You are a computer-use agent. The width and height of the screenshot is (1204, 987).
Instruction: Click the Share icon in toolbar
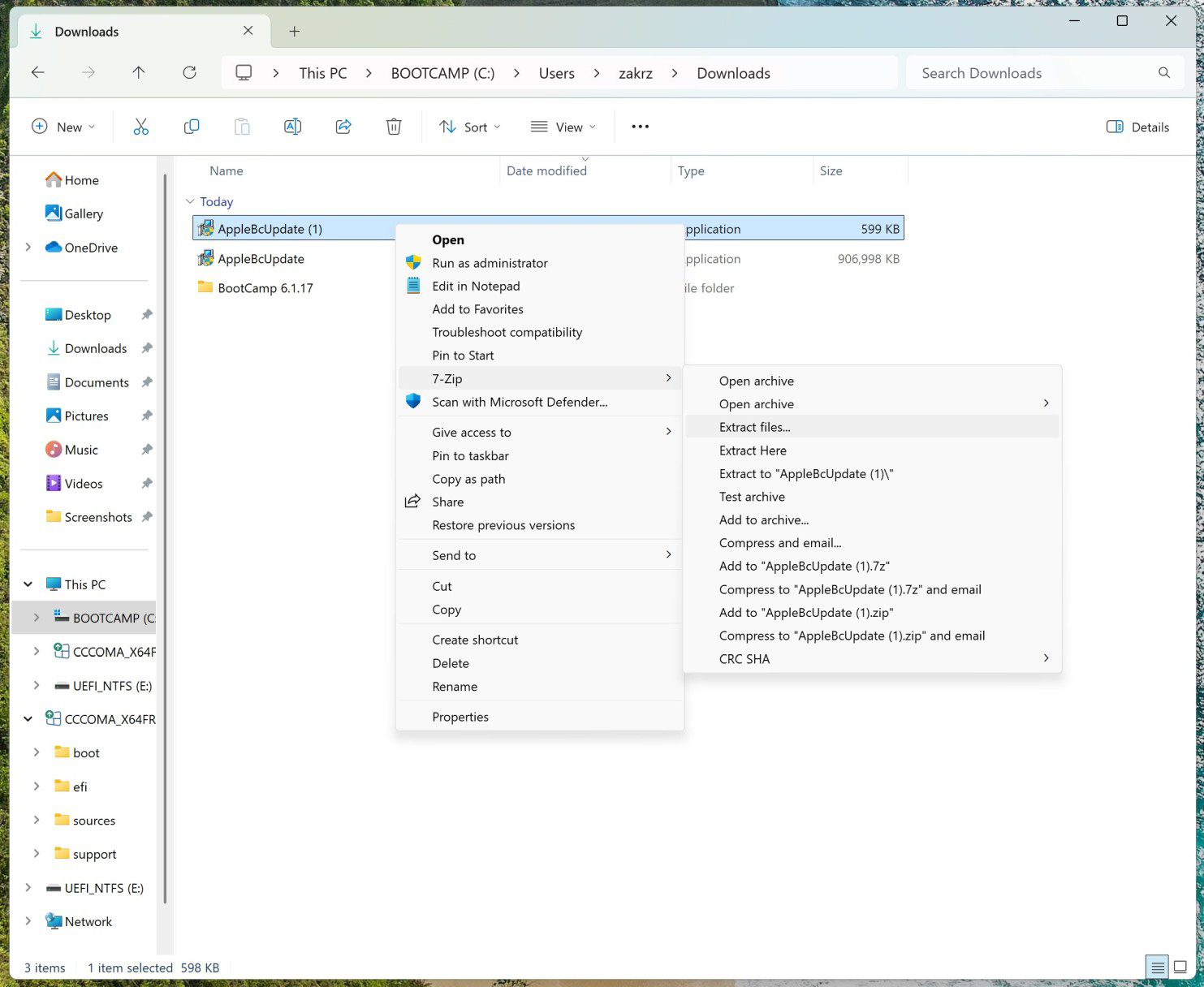point(343,127)
